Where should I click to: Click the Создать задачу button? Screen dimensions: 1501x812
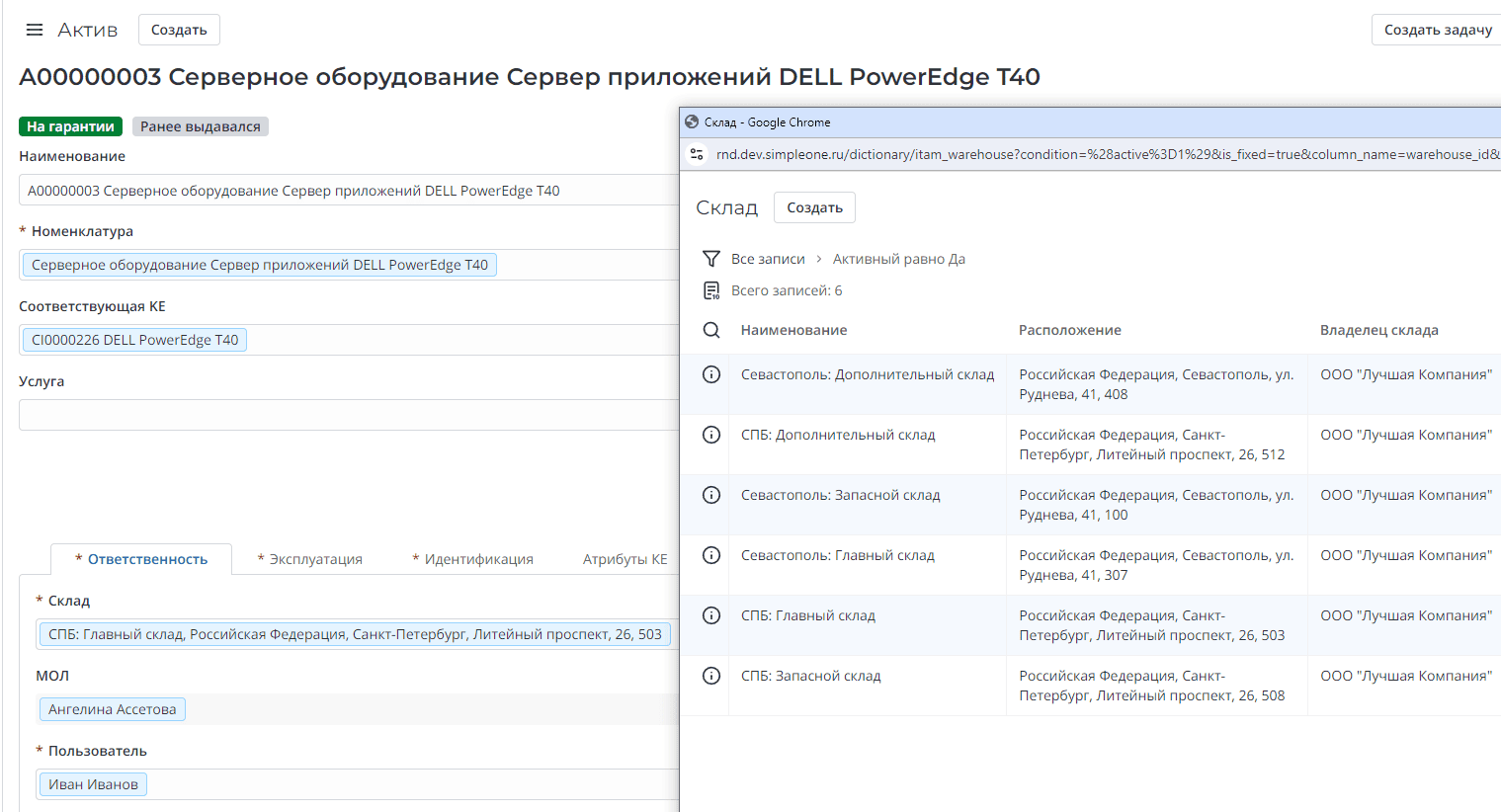(1437, 30)
